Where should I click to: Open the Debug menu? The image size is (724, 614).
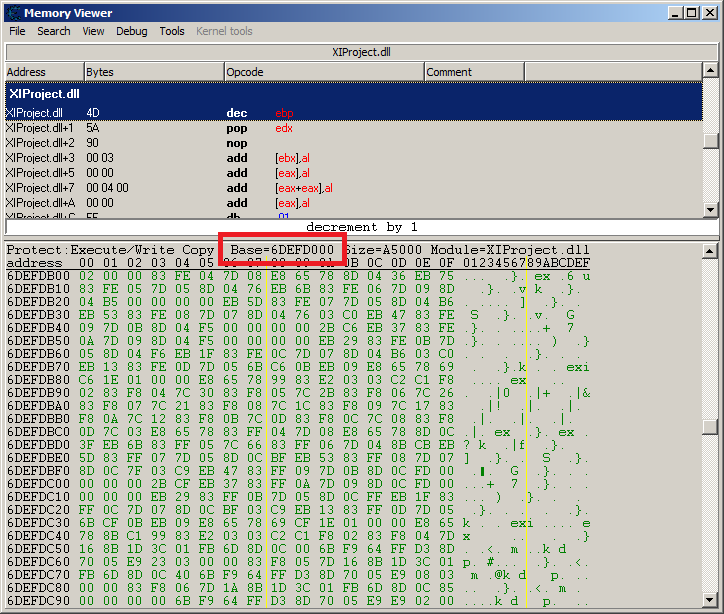click(131, 31)
